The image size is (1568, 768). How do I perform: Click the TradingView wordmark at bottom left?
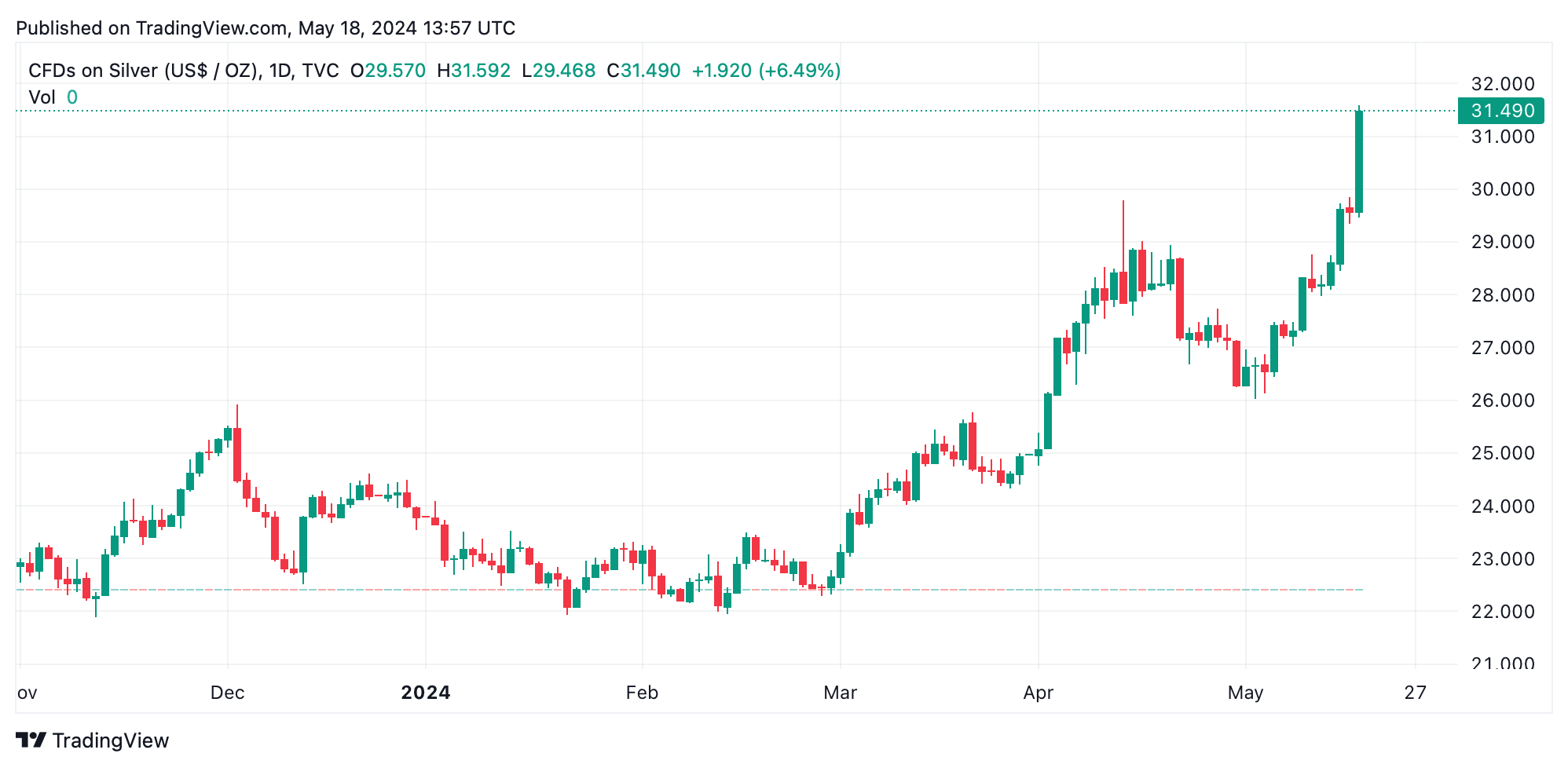110,741
